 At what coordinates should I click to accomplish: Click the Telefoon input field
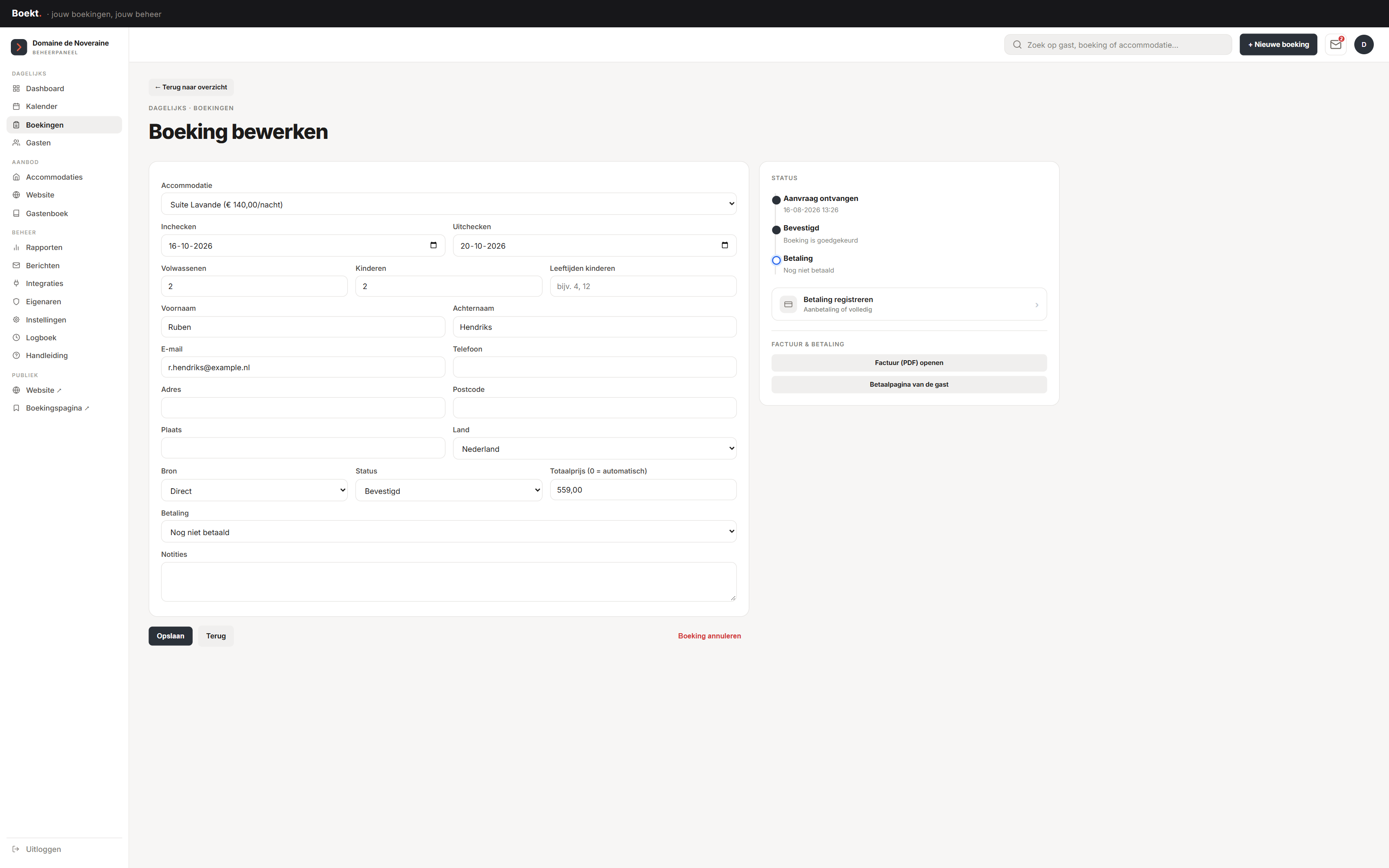pos(594,368)
